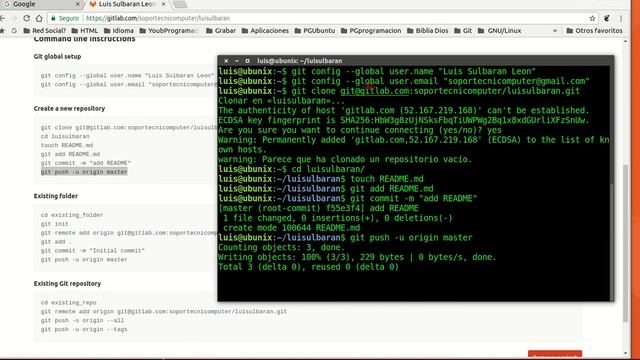Click 'git add README.md' line on the webpage
This screenshot has width=640, height=360.
(x=70, y=154)
